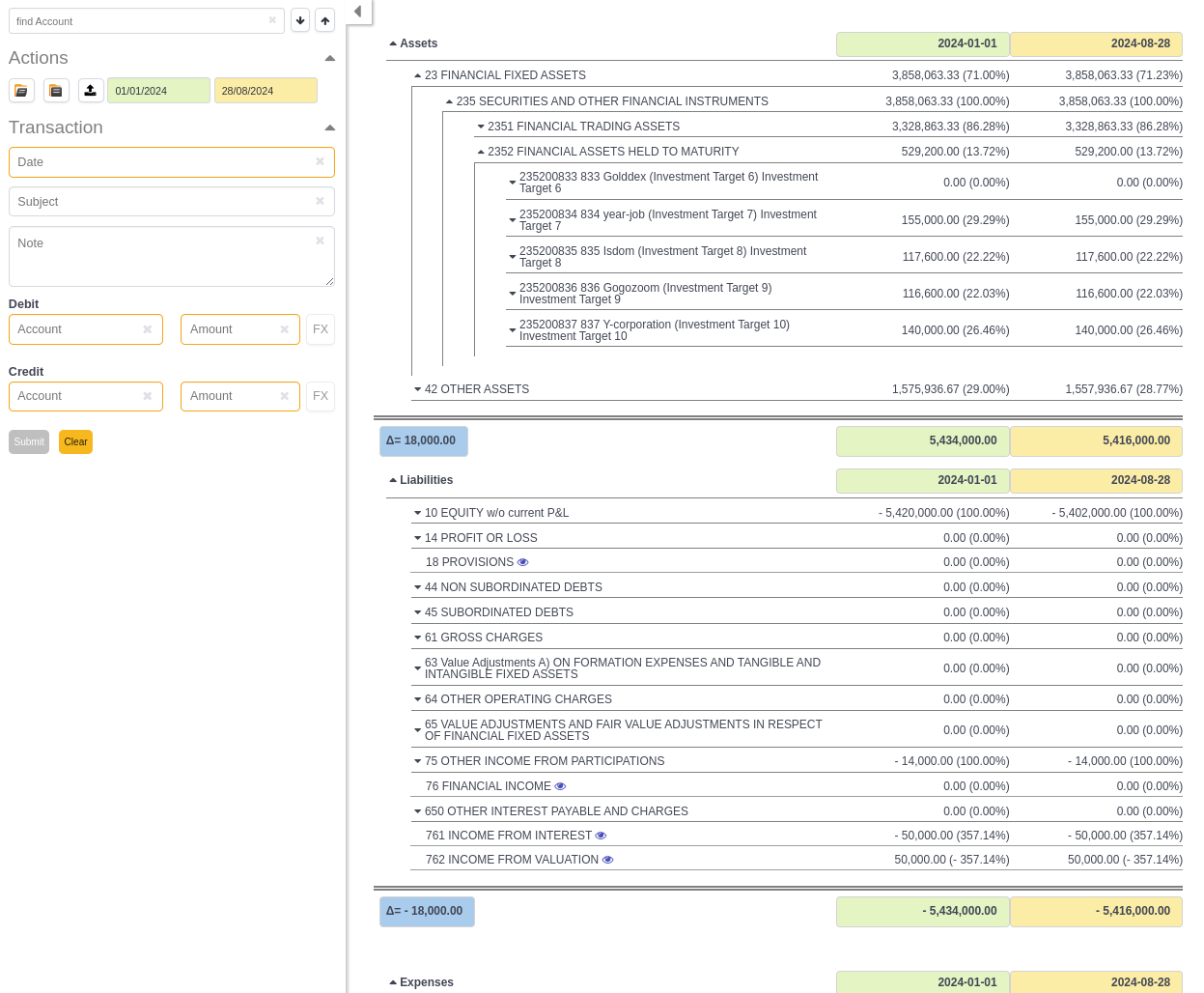Jump to next account match with down arrow
Viewport: 1204px width, 993px height.
[x=300, y=21]
